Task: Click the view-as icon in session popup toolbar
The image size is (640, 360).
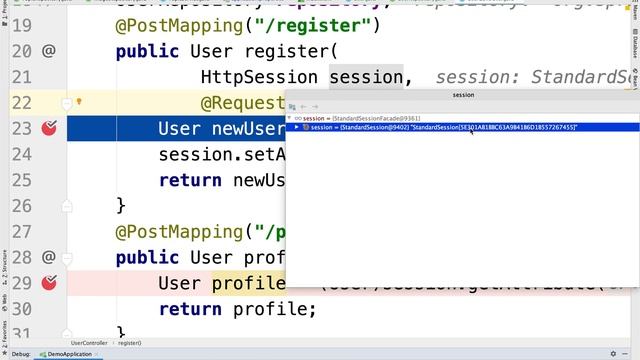Action: point(292,107)
